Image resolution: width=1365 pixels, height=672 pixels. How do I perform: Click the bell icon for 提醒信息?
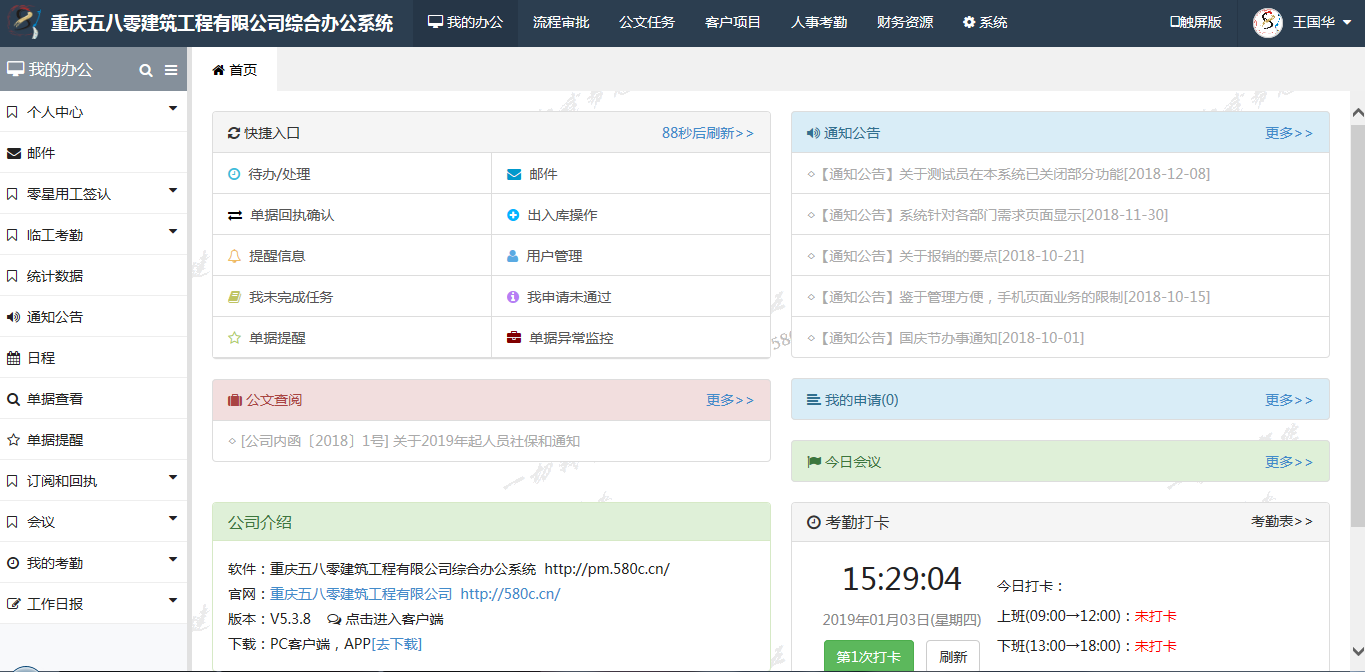[234, 256]
